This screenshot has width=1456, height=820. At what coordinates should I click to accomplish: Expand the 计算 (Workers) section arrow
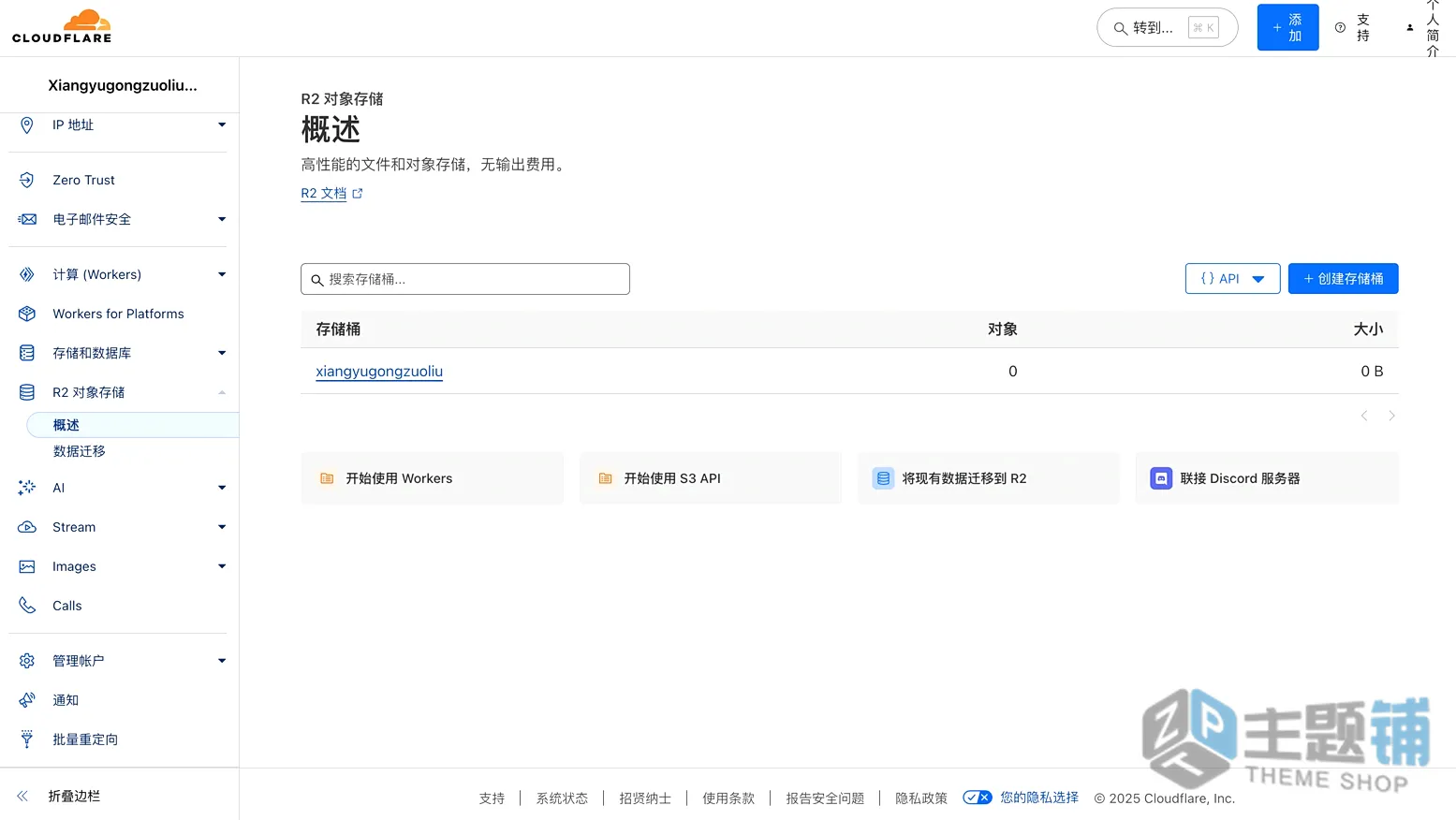(x=222, y=274)
